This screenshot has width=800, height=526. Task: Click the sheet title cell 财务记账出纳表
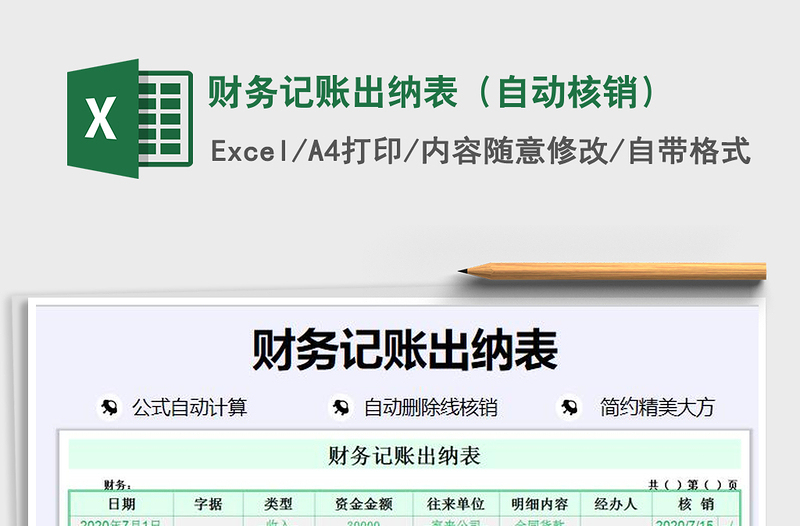click(405, 455)
